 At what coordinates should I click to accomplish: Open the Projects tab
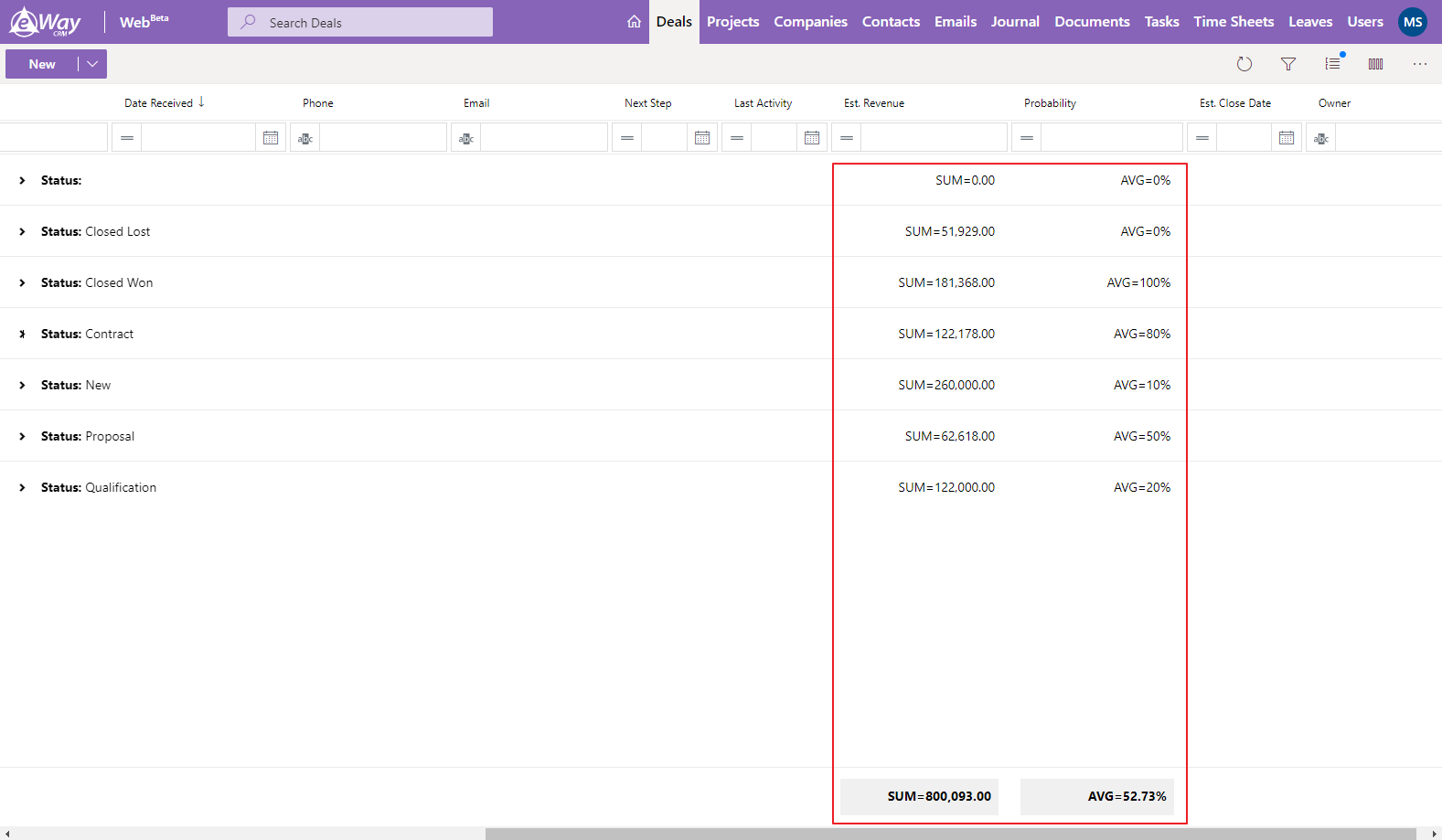[x=732, y=22]
